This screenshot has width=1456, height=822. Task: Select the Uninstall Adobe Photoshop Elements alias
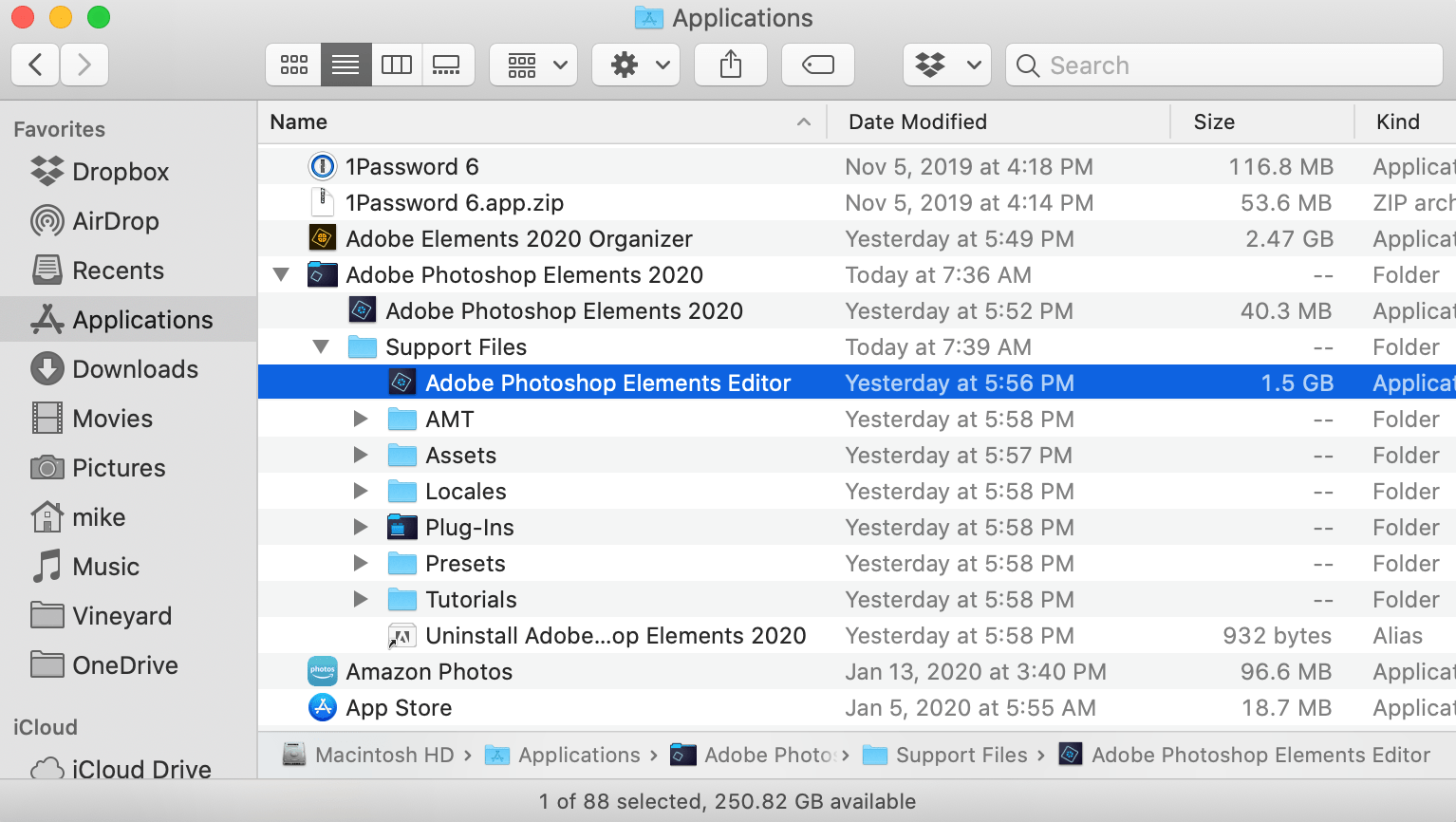[x=857, y=636]
